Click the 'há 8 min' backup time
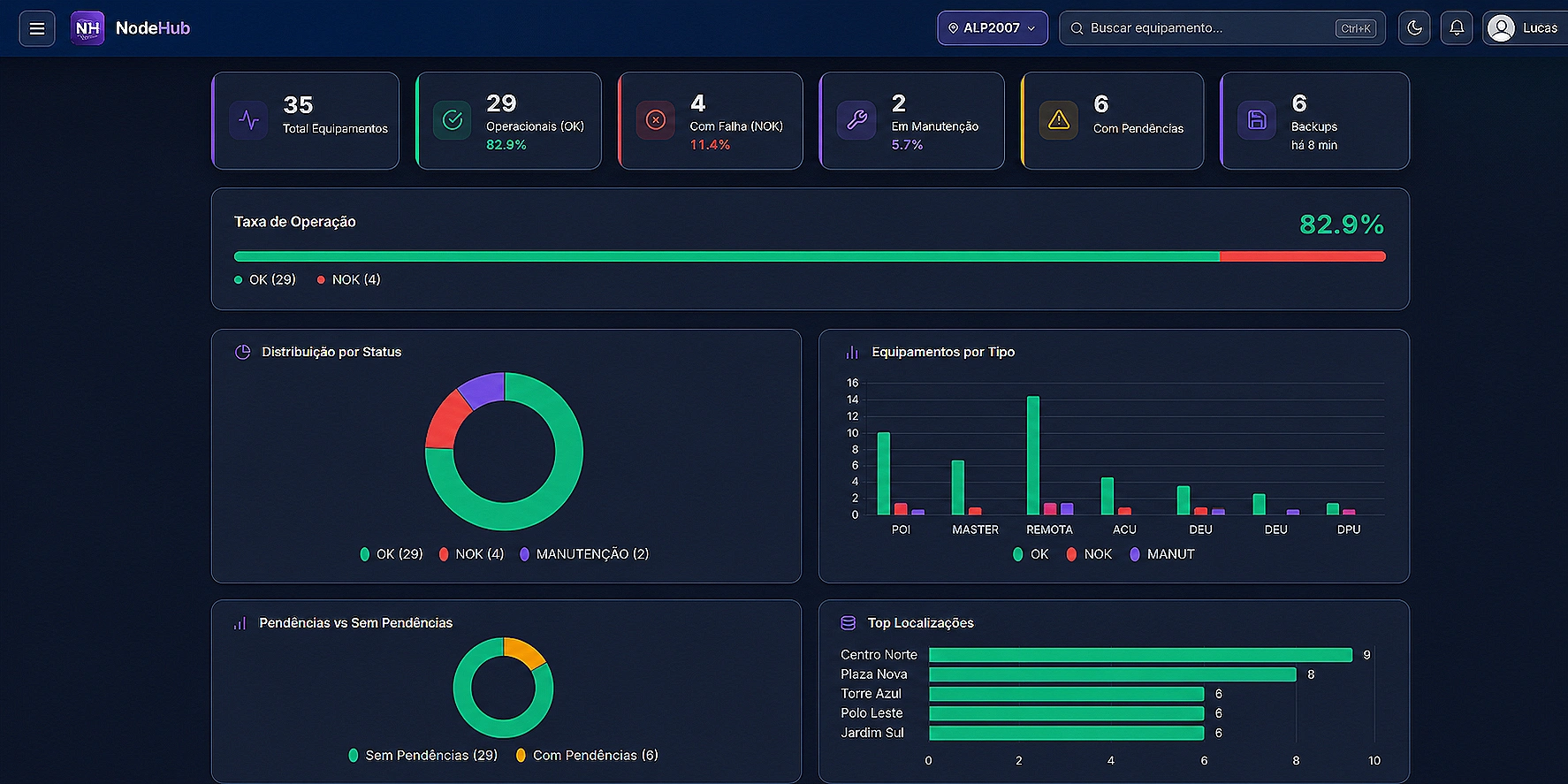Screen dimensions: 1568x784 tap(1313, 145)
